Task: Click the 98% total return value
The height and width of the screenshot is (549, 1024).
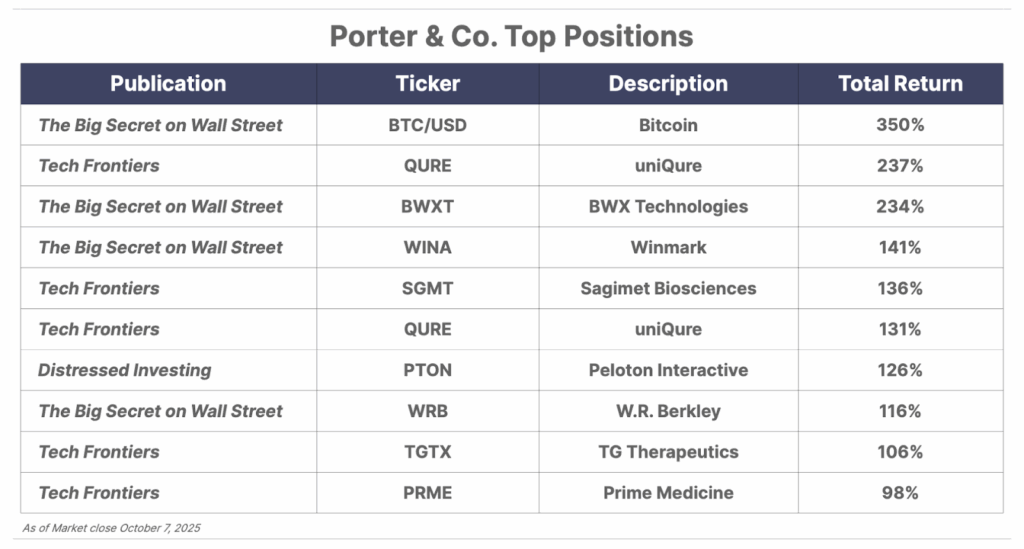Action: [x=900, y=493]
